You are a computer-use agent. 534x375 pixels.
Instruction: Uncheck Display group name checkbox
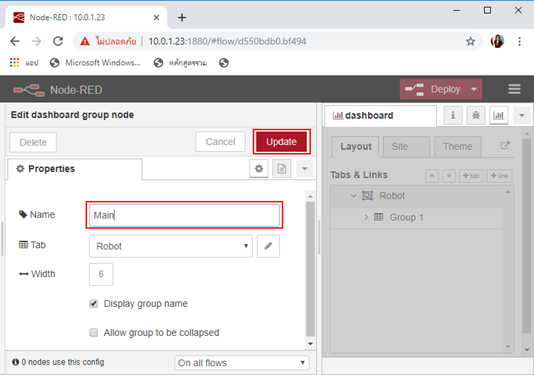tap(94, 303)
